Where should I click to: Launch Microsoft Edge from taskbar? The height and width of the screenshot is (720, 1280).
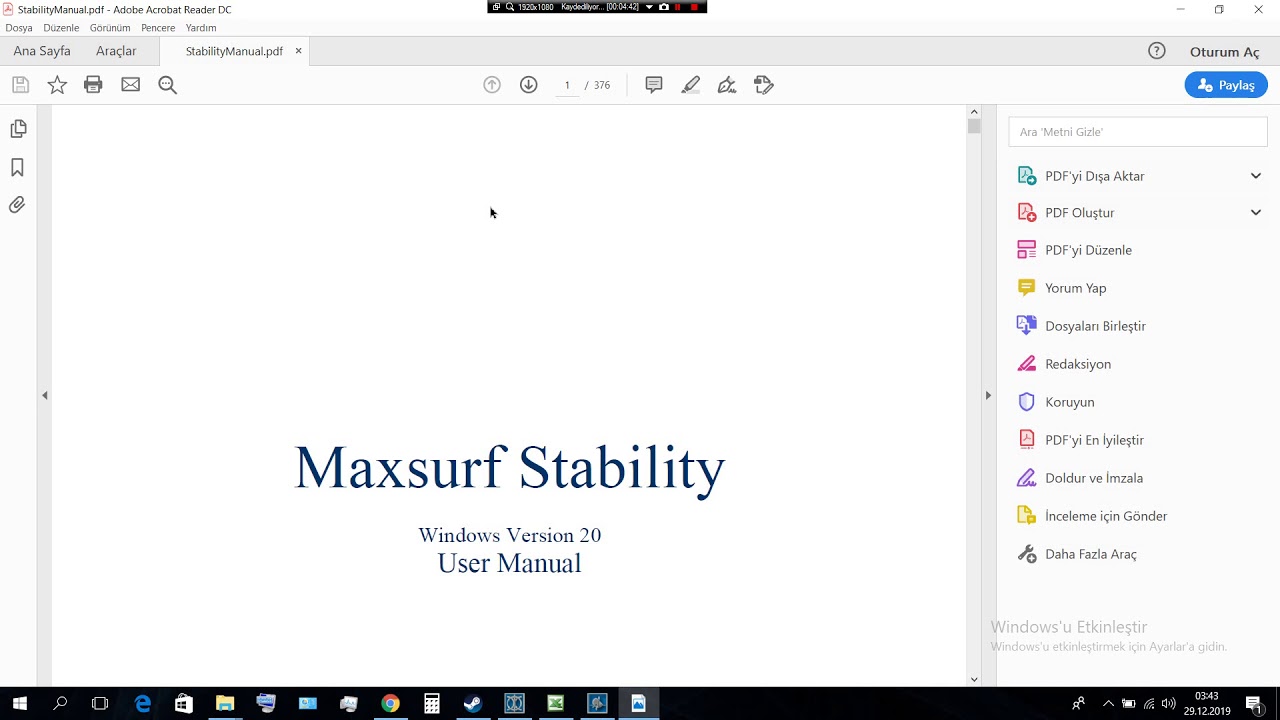click(x=142, y=704)
